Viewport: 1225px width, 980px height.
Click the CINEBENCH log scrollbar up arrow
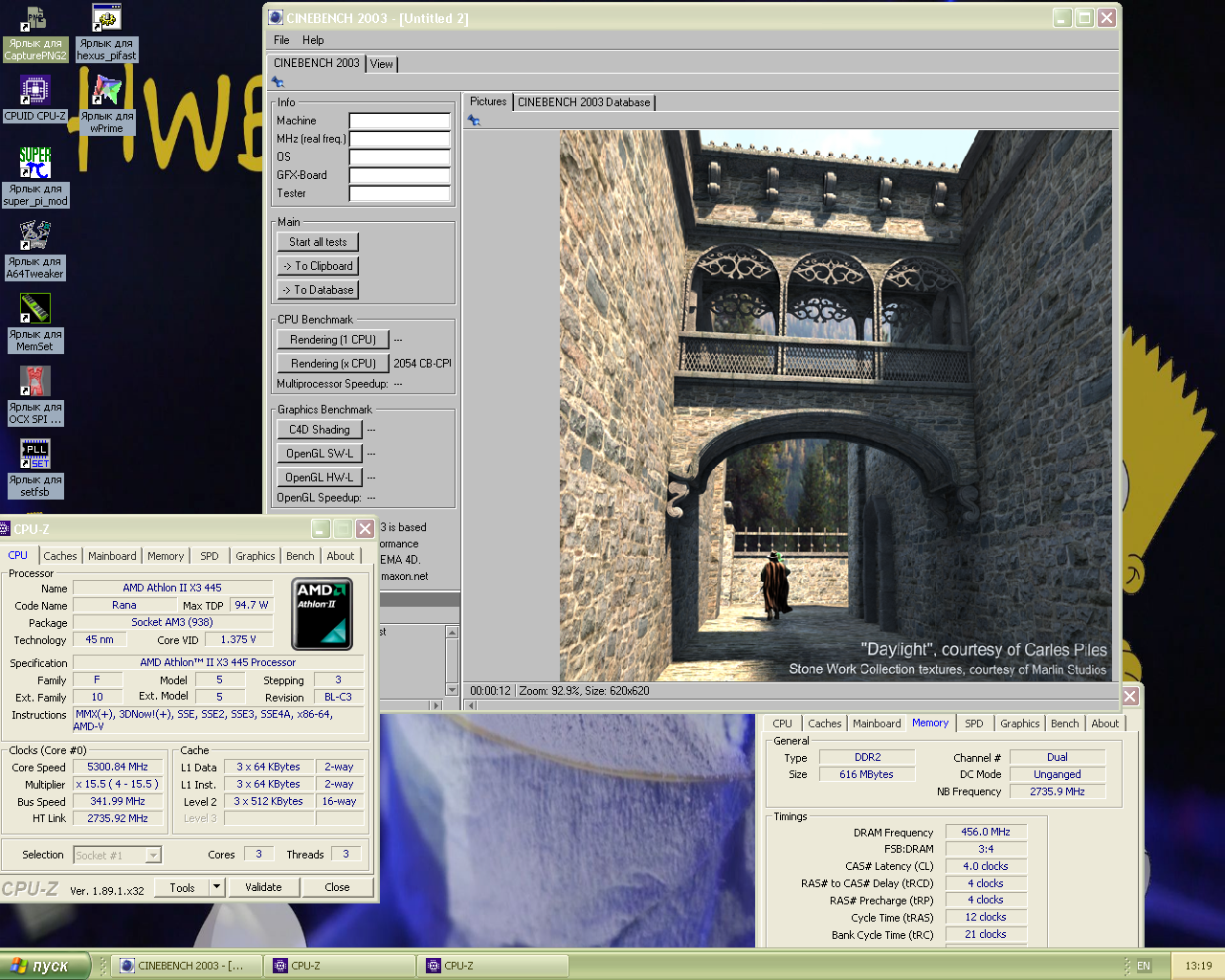coord(453,632)
